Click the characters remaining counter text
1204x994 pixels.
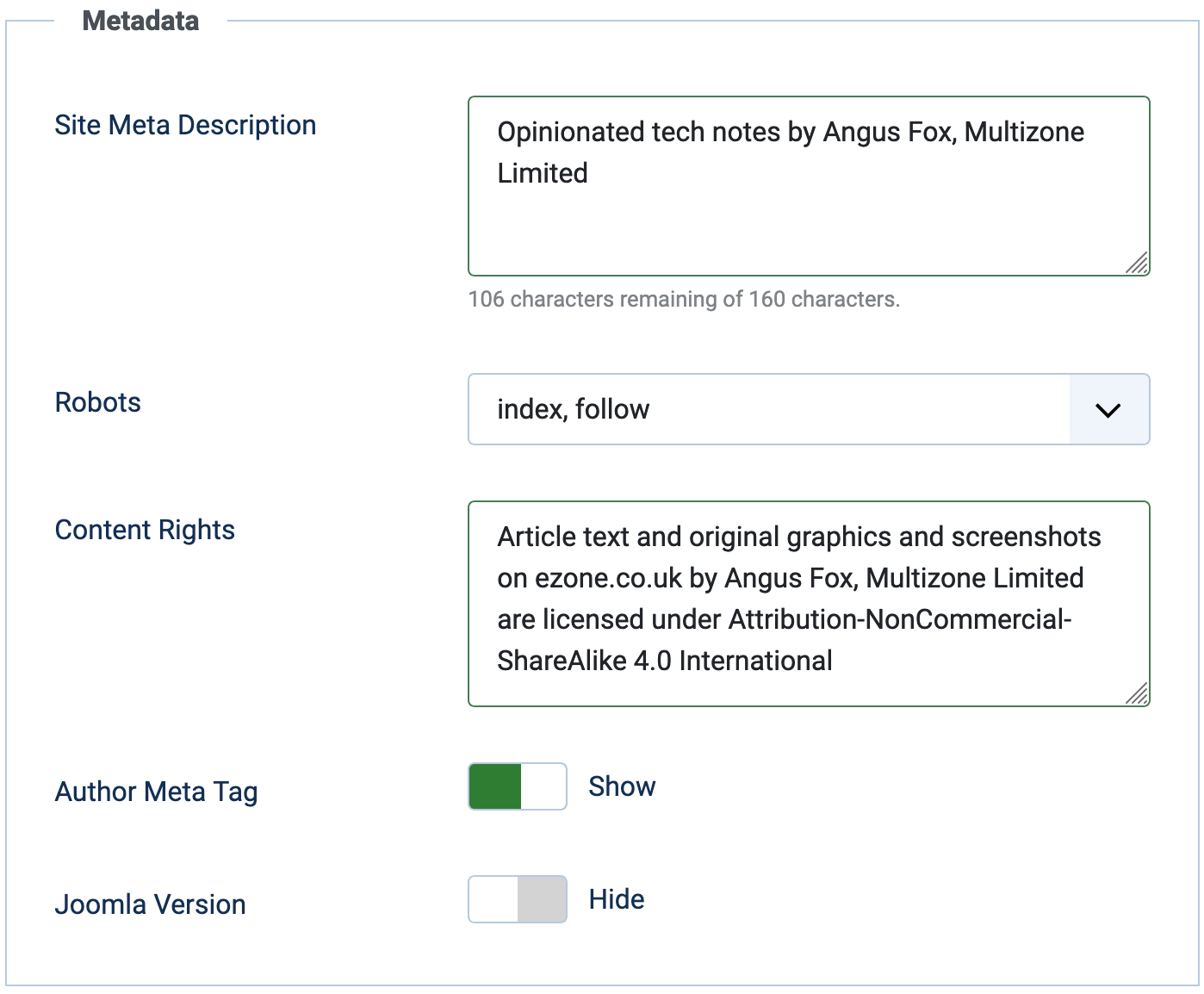pos(684,300)
